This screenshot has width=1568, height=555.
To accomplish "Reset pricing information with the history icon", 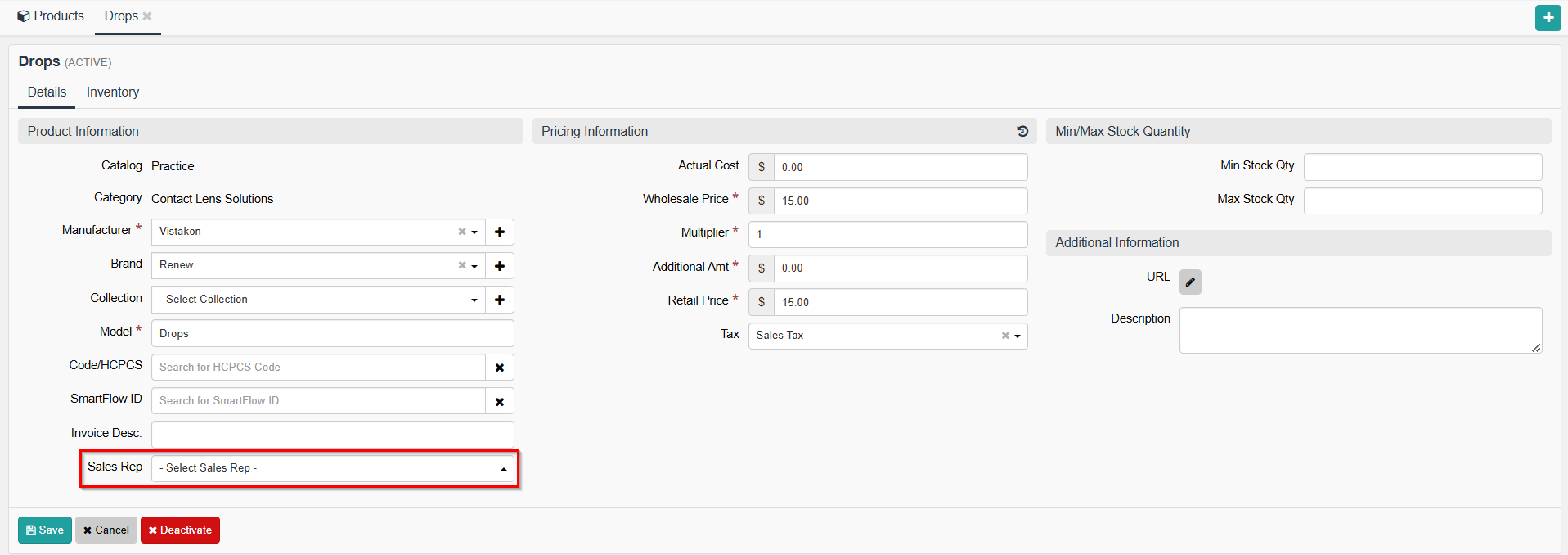I will pos(1022,131).
